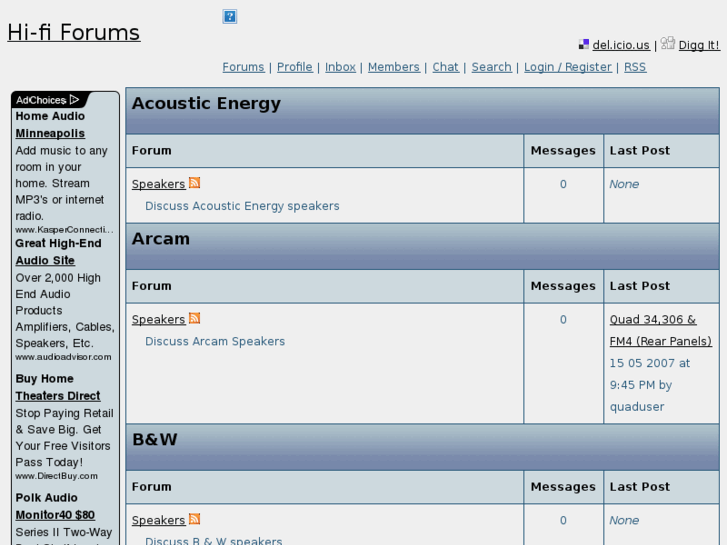Click the www.DirectBuy.com ad URL
The image size is (727, 545).
click(x=57, y=476)
